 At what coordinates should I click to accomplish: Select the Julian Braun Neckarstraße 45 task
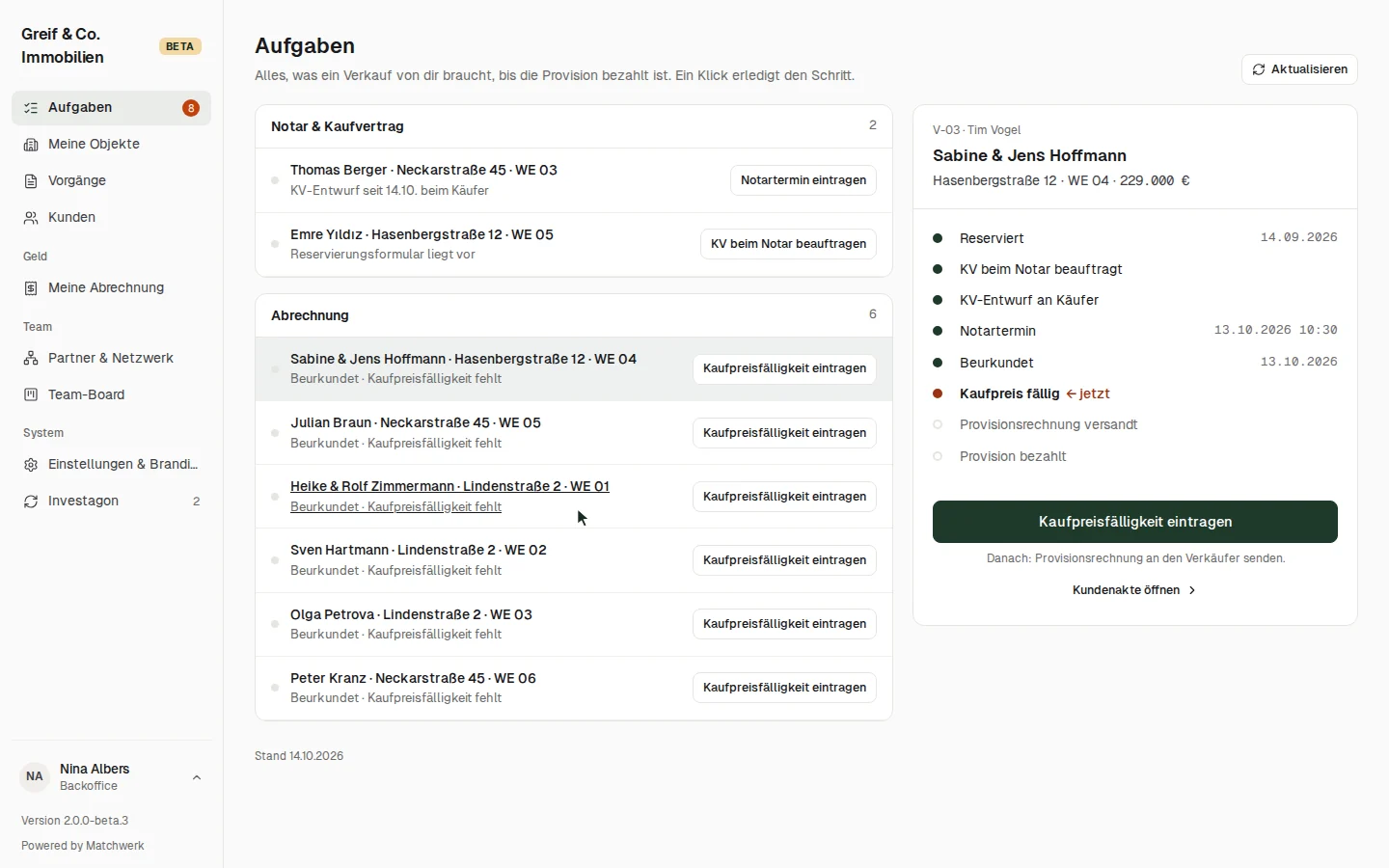pos(574,433)
